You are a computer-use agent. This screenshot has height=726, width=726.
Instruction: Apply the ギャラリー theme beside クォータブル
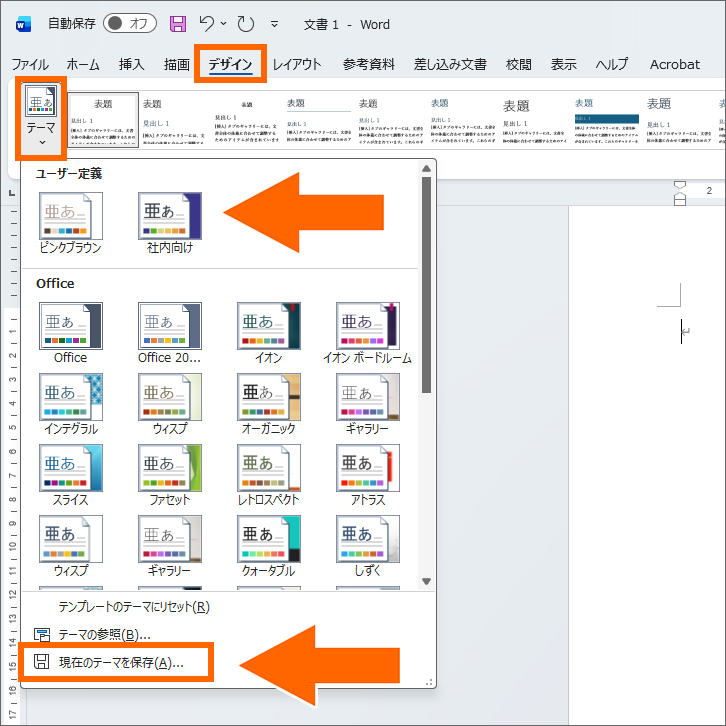169,546
